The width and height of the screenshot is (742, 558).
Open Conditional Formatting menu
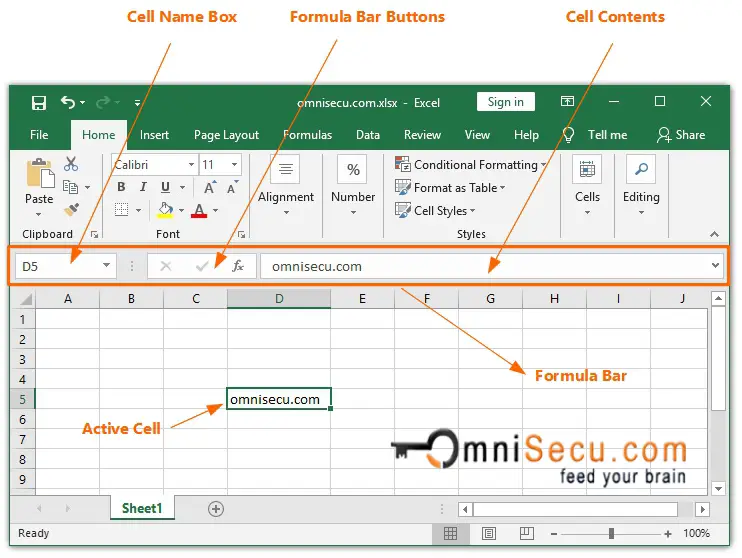click(x=471, y=165)
